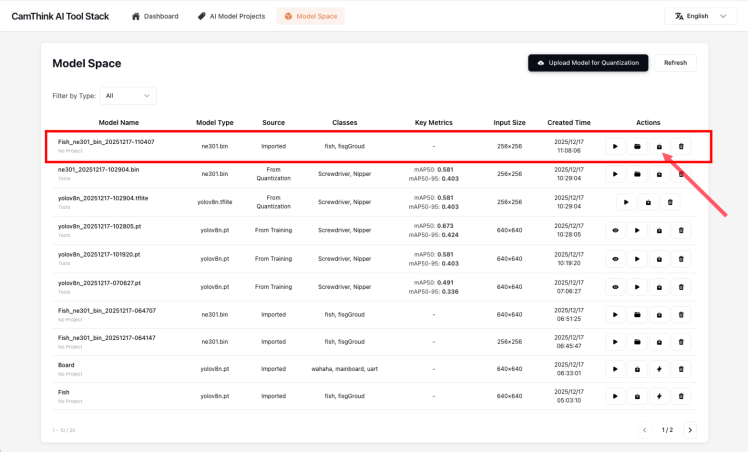748x452 pixels.
Task: Click the folder icon for Fish_ne301_bin_20251217-064707
Action: [637, 314]
